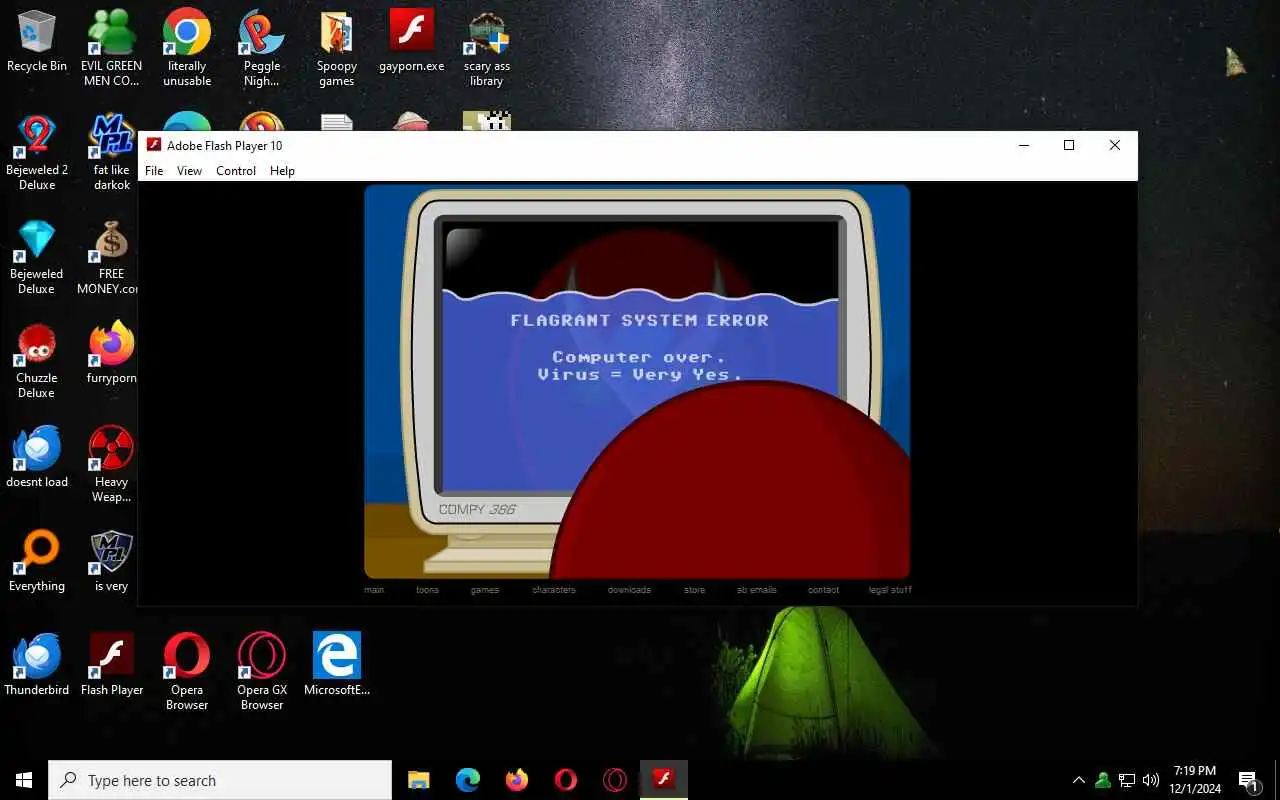Open the Help menu in Flash Player
The image size is (1280, 800).
tap(283, 171)
